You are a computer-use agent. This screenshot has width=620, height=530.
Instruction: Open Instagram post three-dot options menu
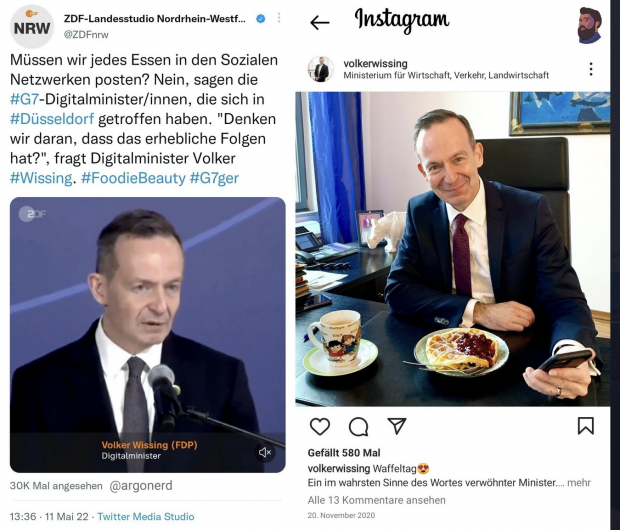[x=591, y=69]
